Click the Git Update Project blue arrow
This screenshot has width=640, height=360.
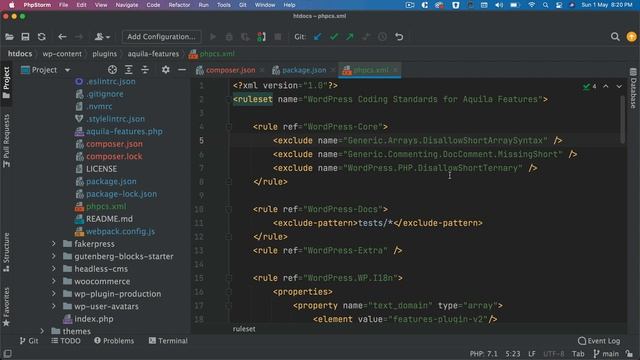(x=317, y=37)
